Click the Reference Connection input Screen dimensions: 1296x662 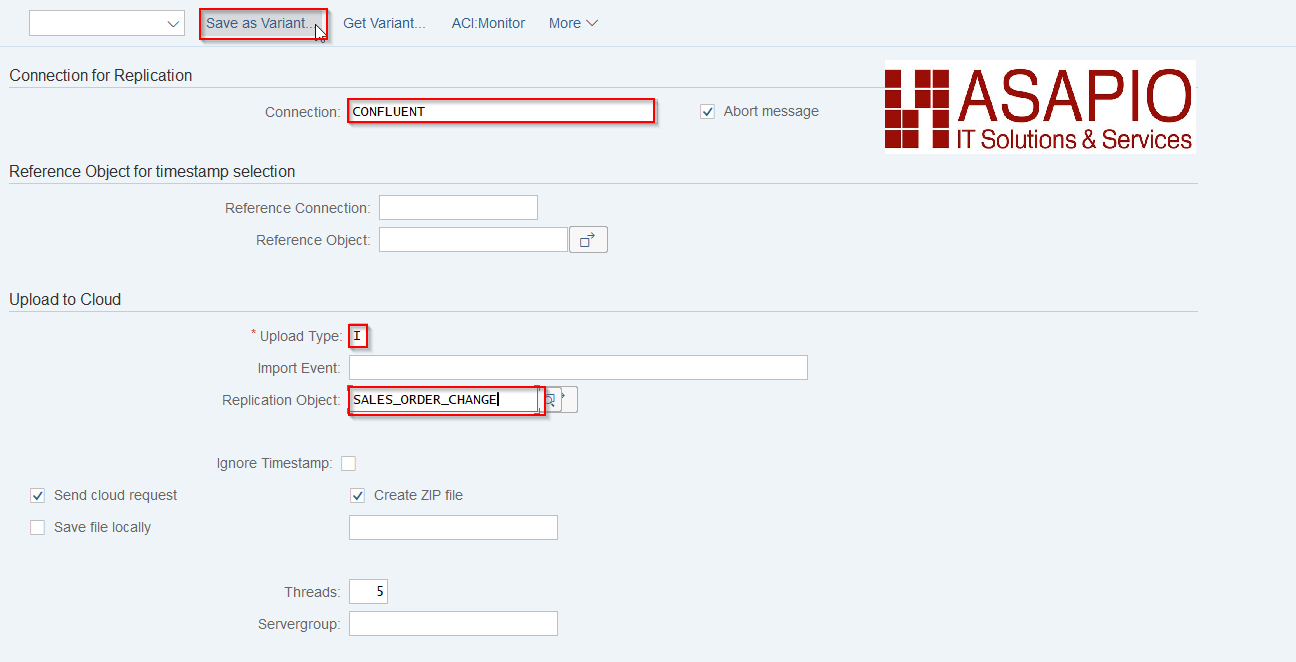[458, 208]
